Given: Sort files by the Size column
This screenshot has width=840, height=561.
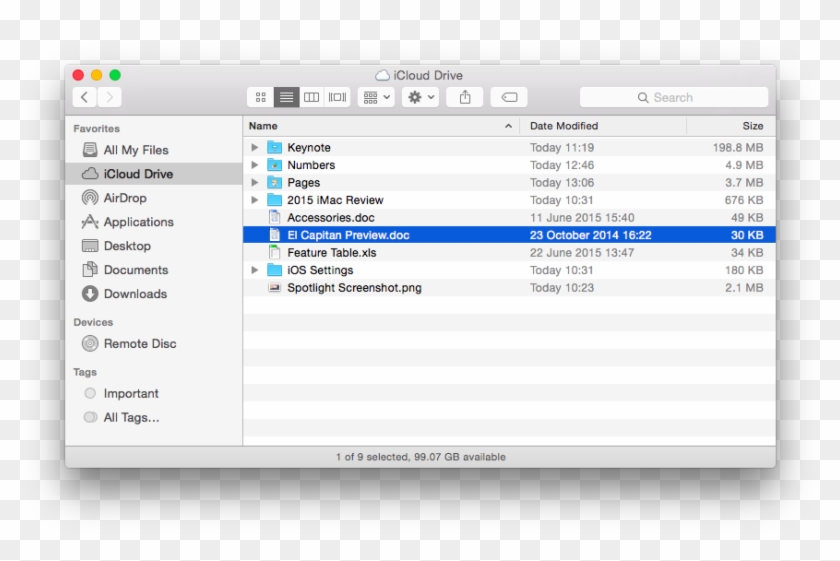Looking at the screenshot, I should click(x=752, y=126).
